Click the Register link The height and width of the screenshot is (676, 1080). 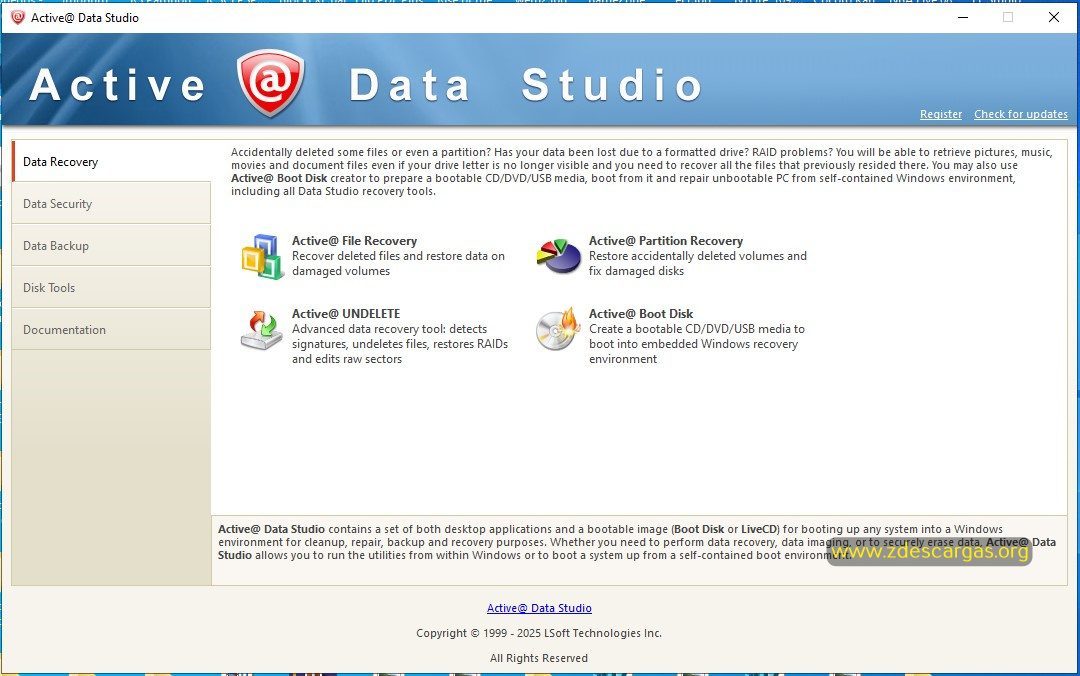[941, 114]
